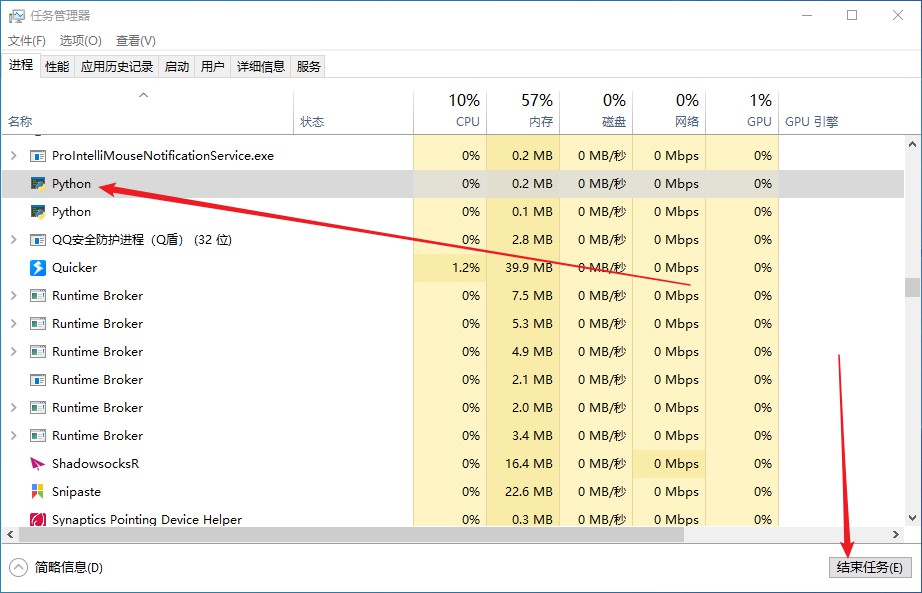This screenshot has width=922, height=593.
Task: Expand the Runtime Broker using 4.9 MB
Action: 14,352
